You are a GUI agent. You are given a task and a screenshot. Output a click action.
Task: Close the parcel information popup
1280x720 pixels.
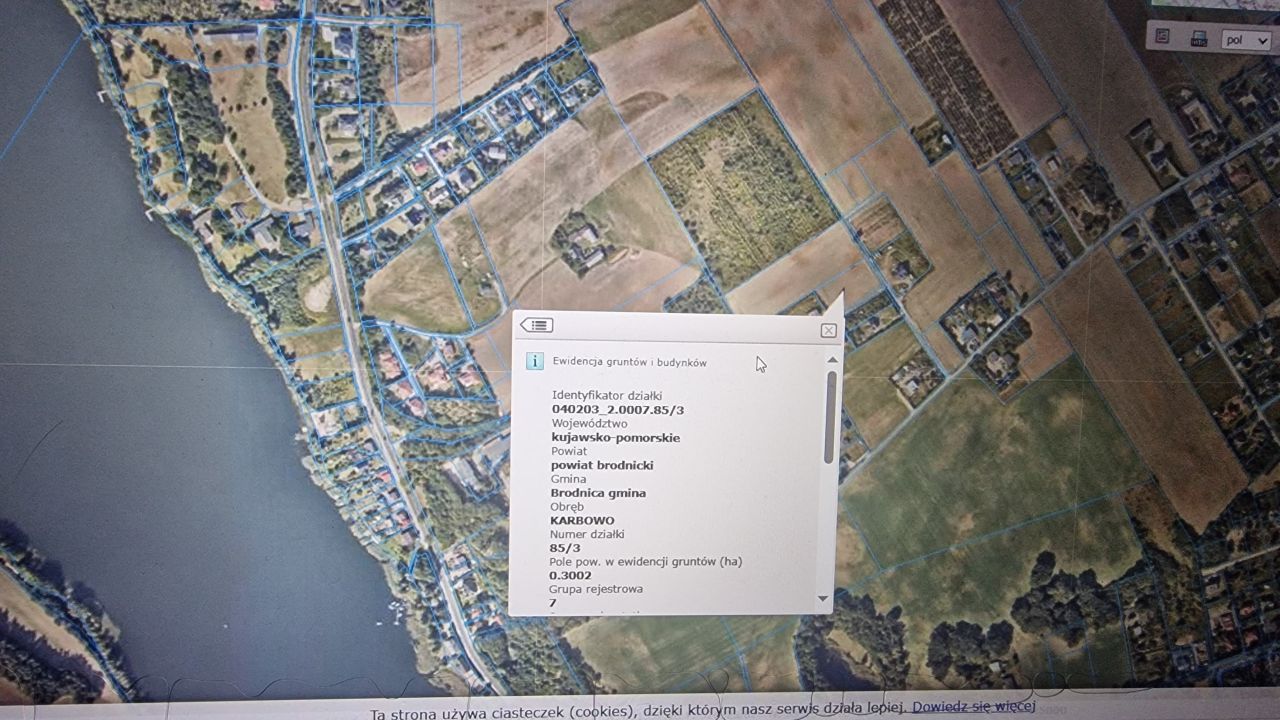[x=828, y=331]
